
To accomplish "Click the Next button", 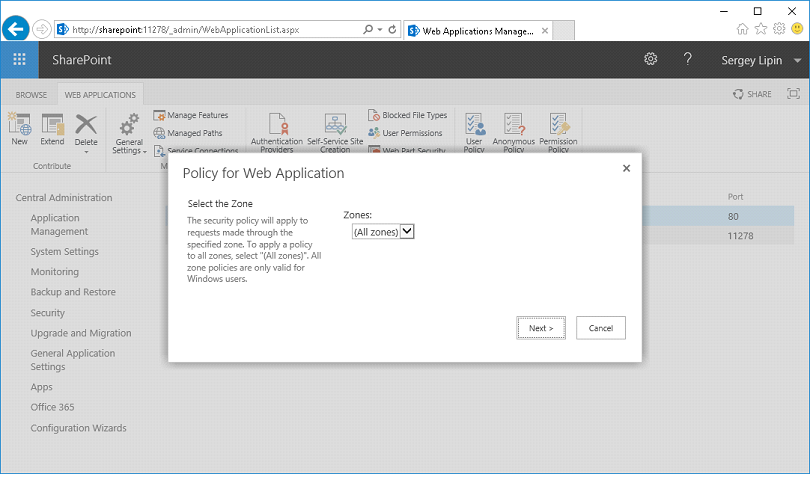I will pyautogui.click(x=541, y=328).
